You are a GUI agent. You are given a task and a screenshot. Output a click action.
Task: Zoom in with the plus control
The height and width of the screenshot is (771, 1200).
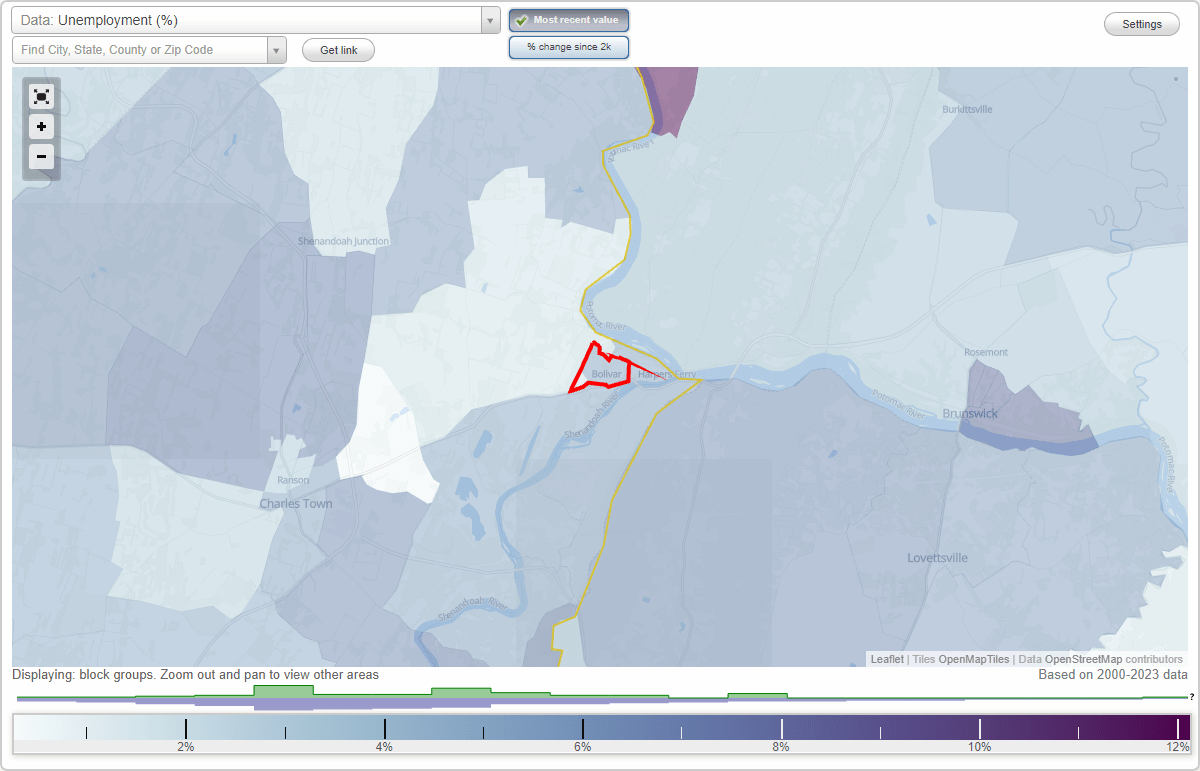[41, 126]
